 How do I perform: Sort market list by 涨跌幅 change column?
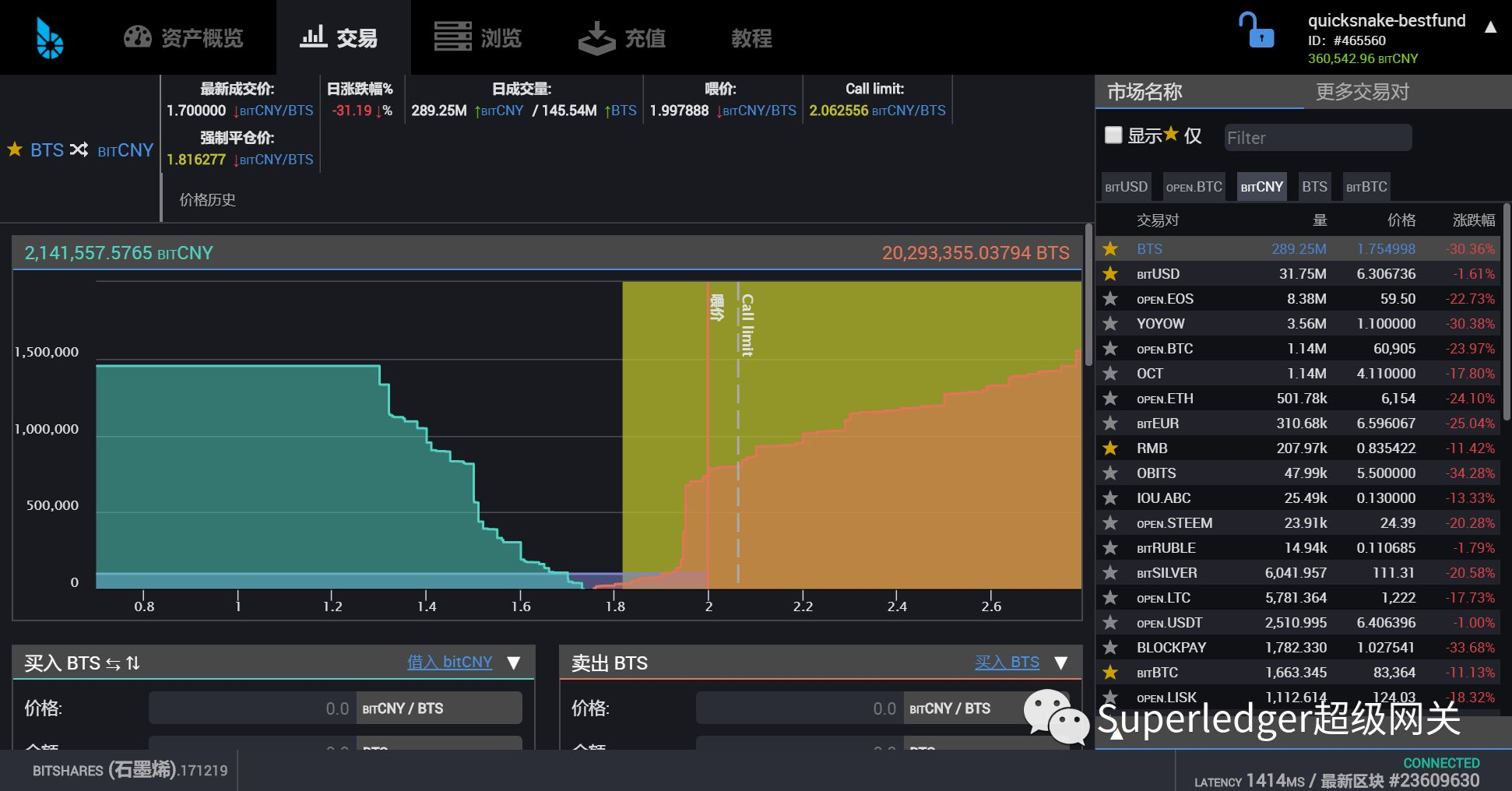click(x=1474, y=220)
